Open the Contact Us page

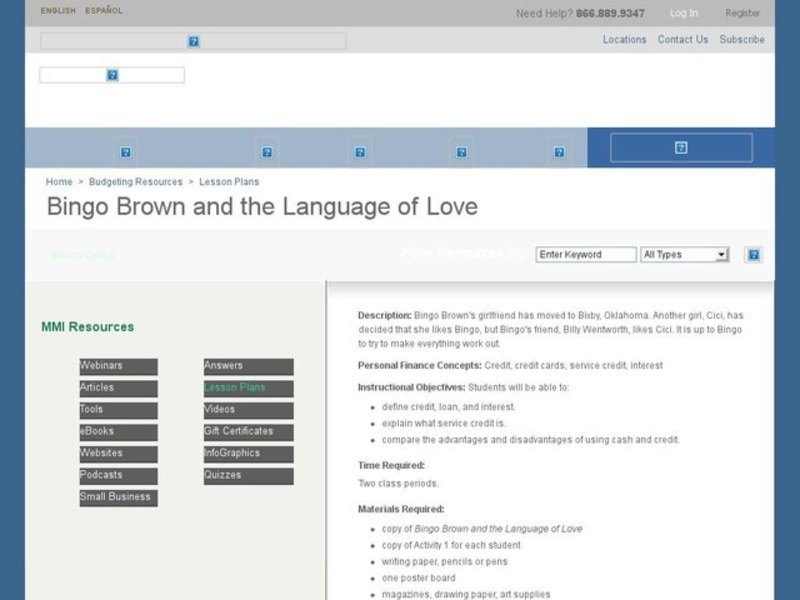coord(682,40)
